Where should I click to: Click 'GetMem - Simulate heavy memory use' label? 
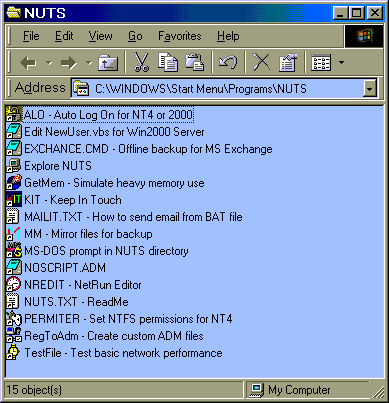(x=114, y=183)
